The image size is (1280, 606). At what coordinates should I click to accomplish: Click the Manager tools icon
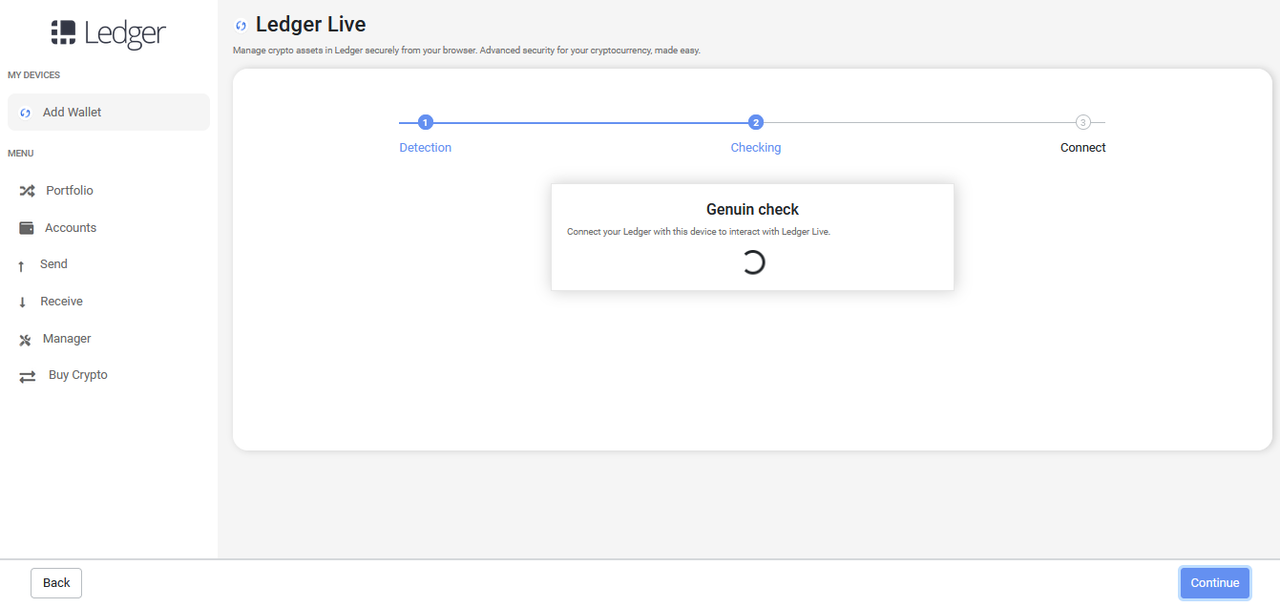[x=26, y=340]
